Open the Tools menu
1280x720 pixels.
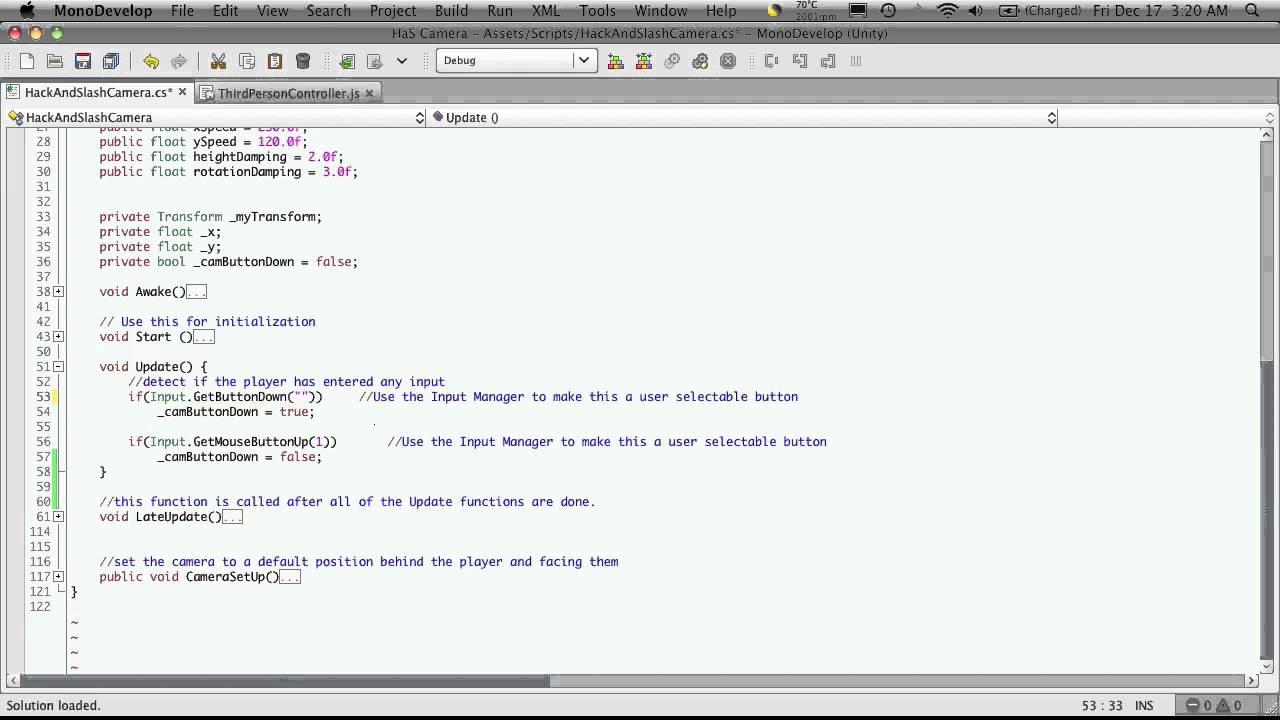coord(597,11)
